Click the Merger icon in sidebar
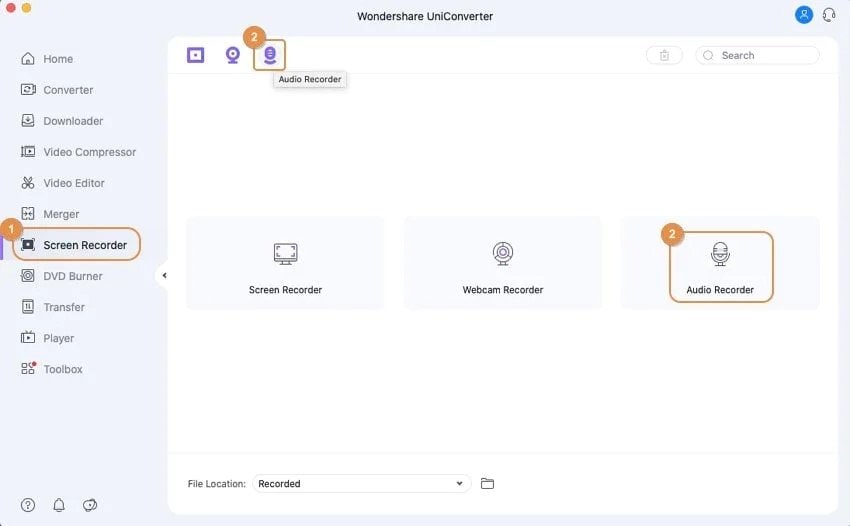The width and height of the screenshot is (850, 526). click(28, 214)
